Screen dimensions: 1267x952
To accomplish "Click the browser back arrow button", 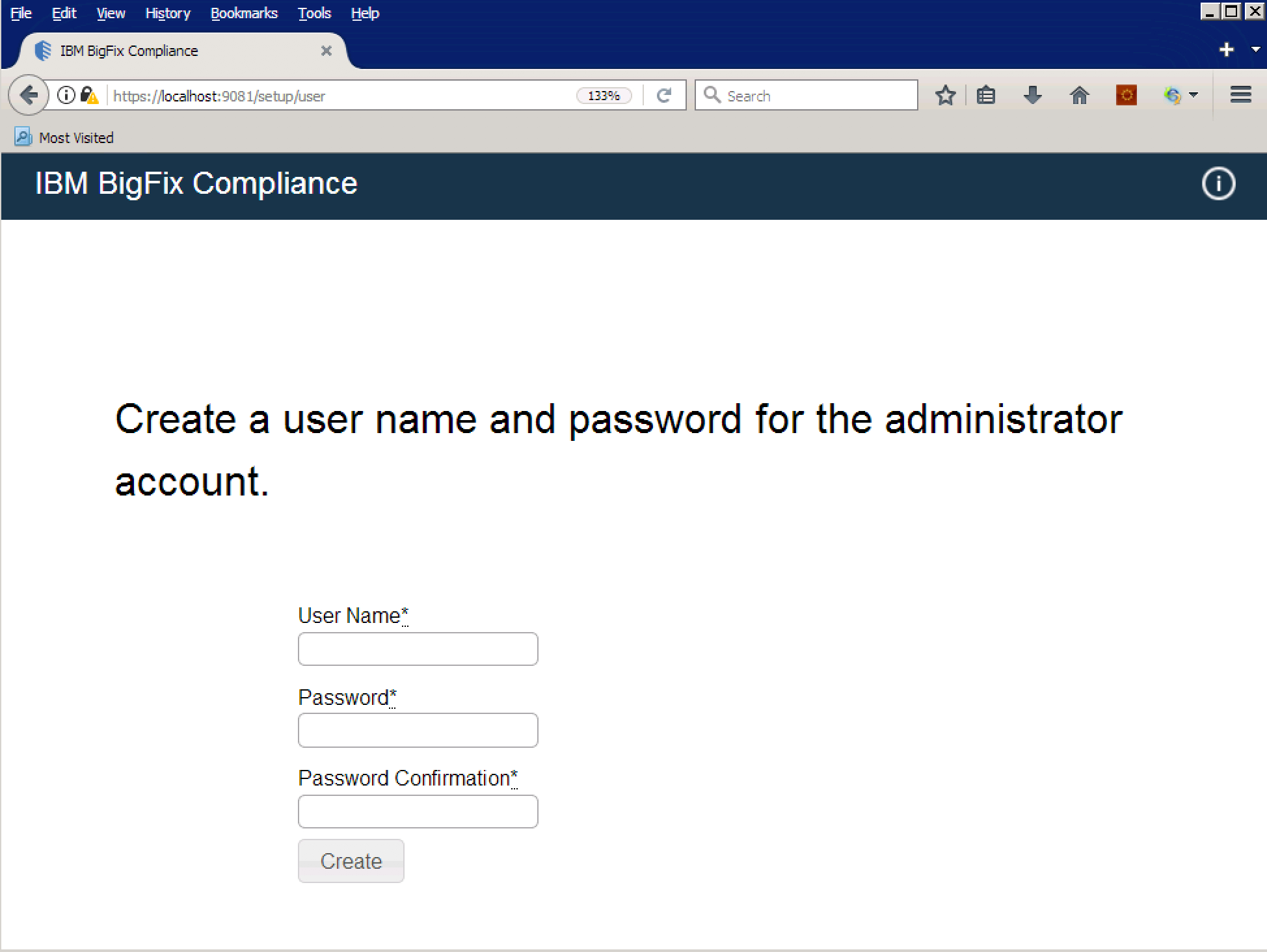I will pos(29,96).
